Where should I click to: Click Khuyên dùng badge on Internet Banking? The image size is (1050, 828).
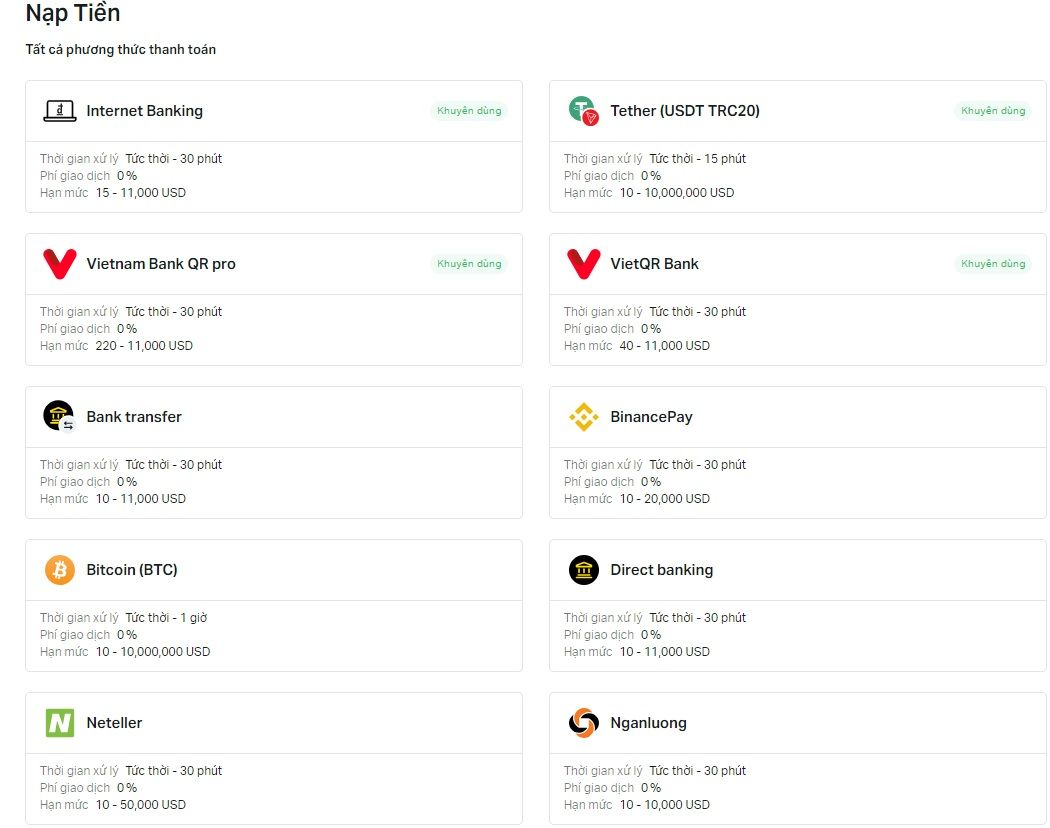(469, 111)
